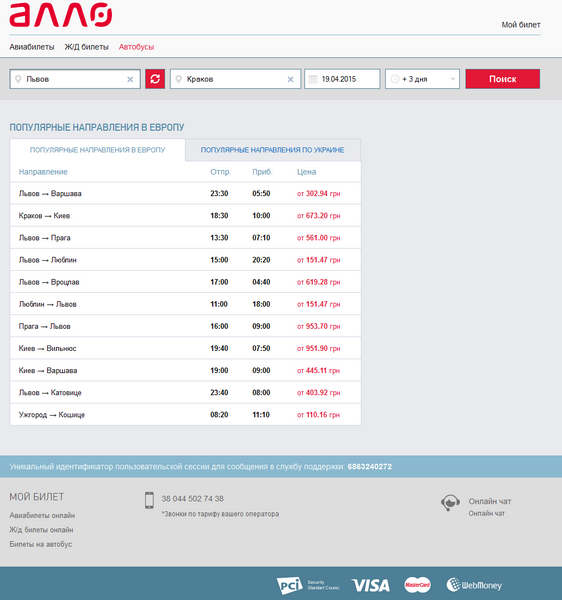The height and width of the screenshot is (600, 562).
Task: Open online chat headset icon
Action: click(450, 503)
